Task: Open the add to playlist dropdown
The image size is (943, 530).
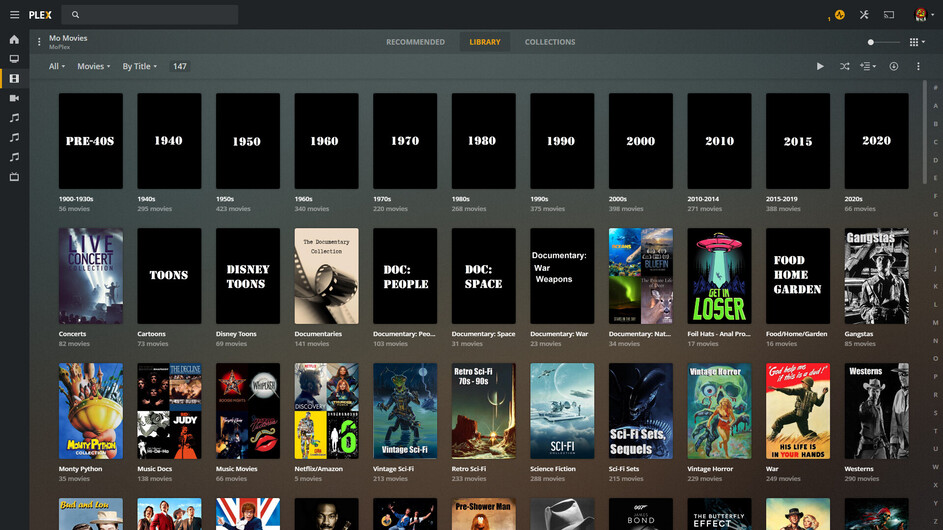Action: click(x=868, y=66)
